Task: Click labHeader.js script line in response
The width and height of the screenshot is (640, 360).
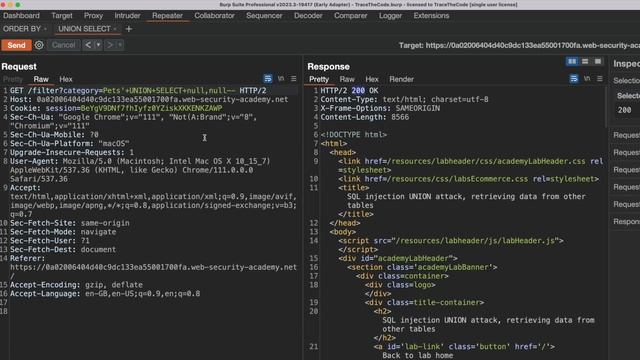Action: coord(451,241)
